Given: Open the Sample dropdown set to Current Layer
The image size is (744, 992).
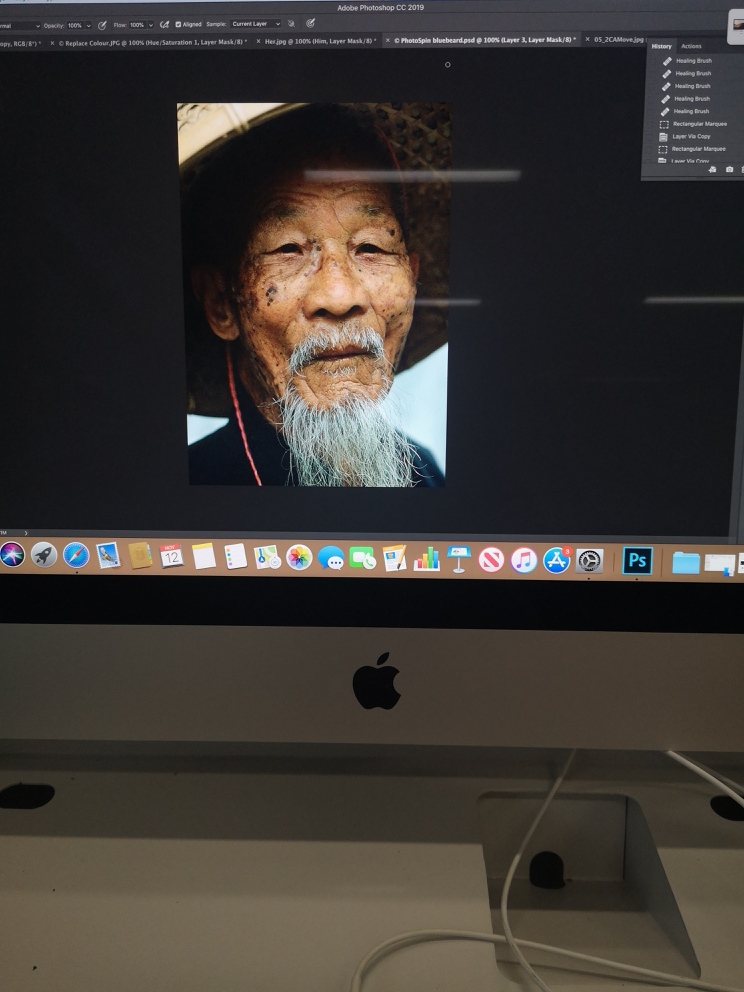Looking at the screenshot, I should click(x=256, y=24).
